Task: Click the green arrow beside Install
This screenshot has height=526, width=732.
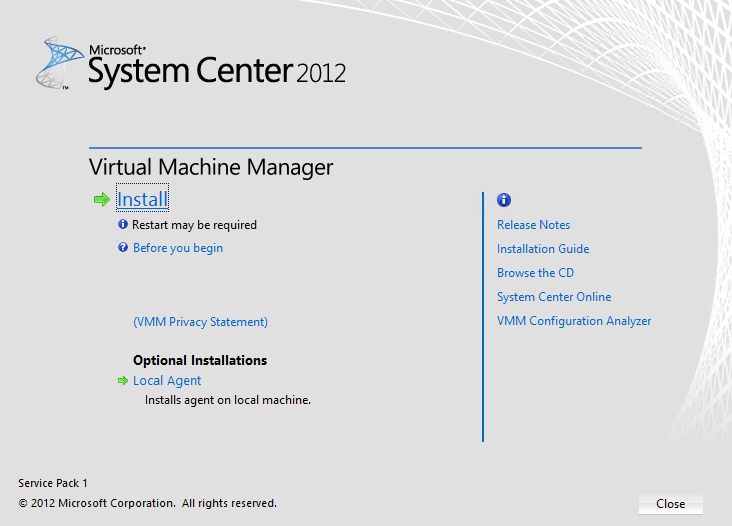Action: coord(101,200)
